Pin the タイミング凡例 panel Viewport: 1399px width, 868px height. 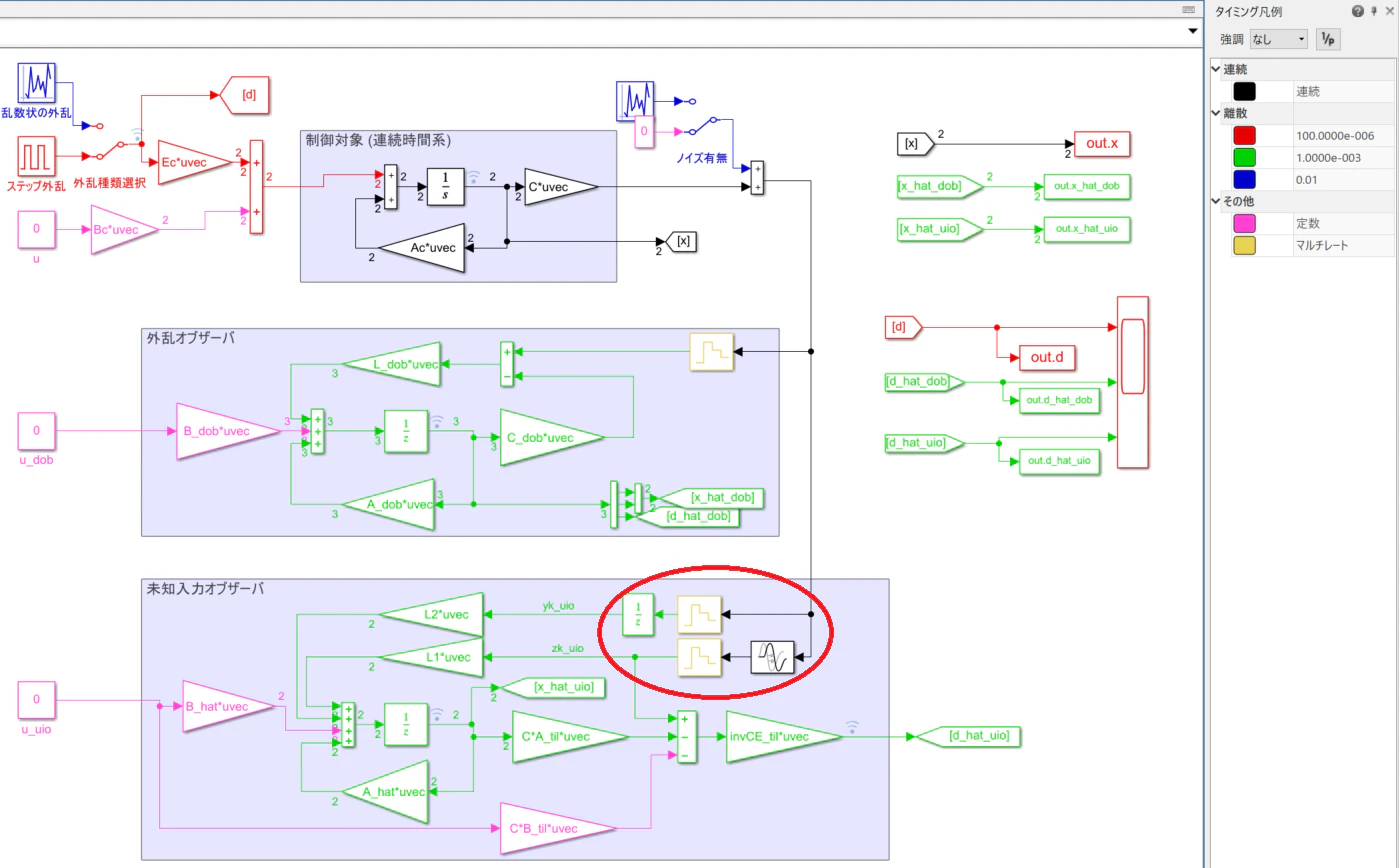1374,11
